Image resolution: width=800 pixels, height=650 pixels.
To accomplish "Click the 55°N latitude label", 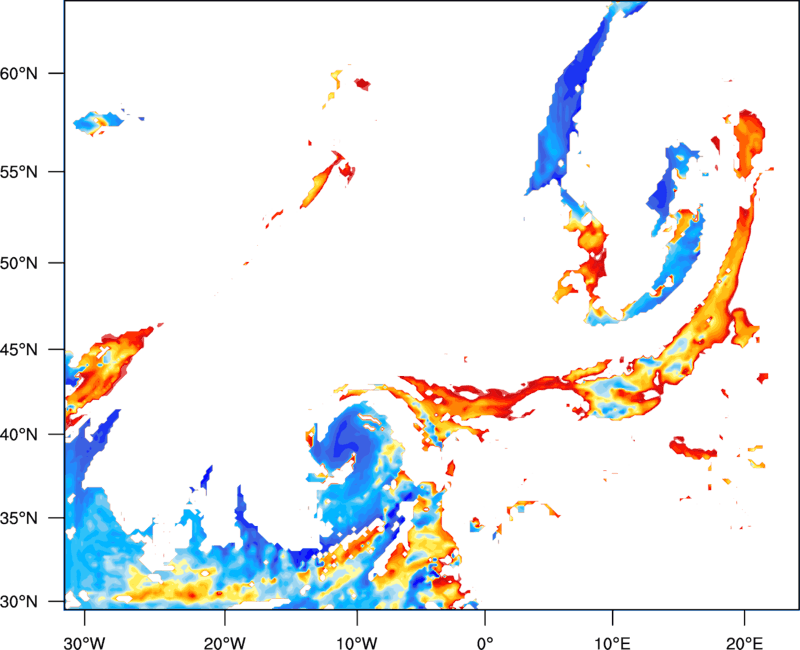I will (19, 171).
